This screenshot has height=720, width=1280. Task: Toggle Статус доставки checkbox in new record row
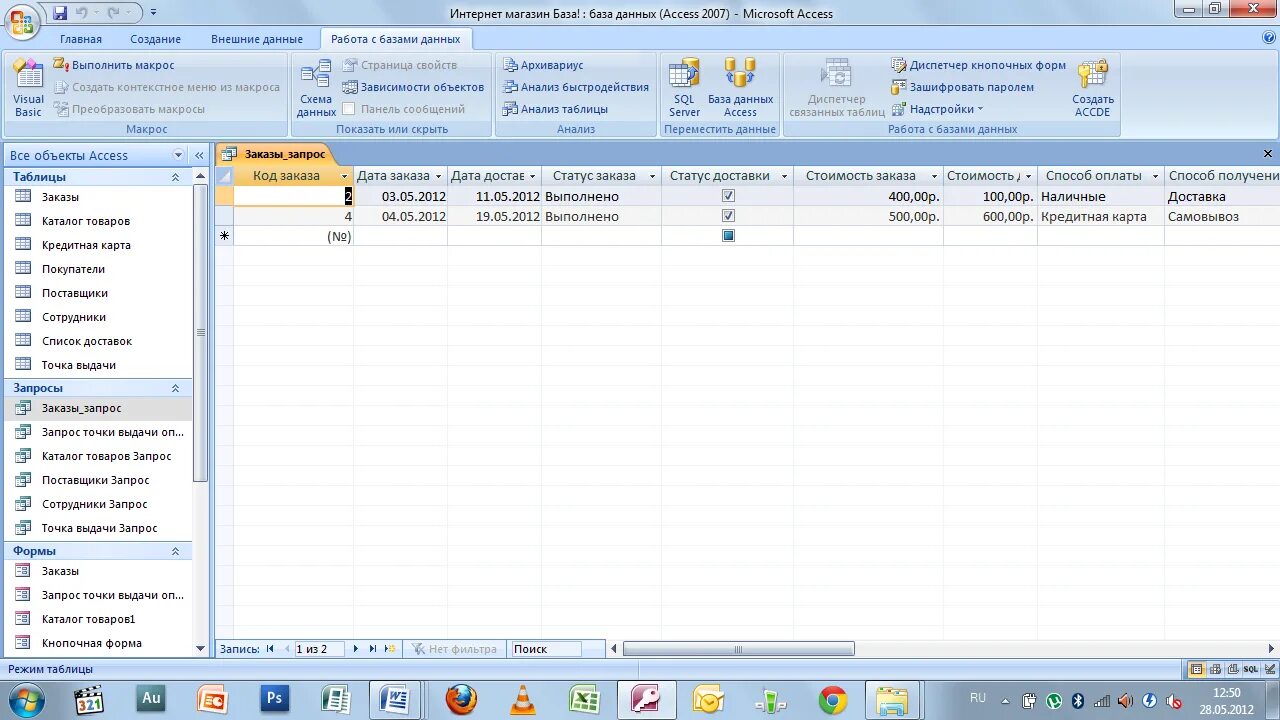click(728, 236)
